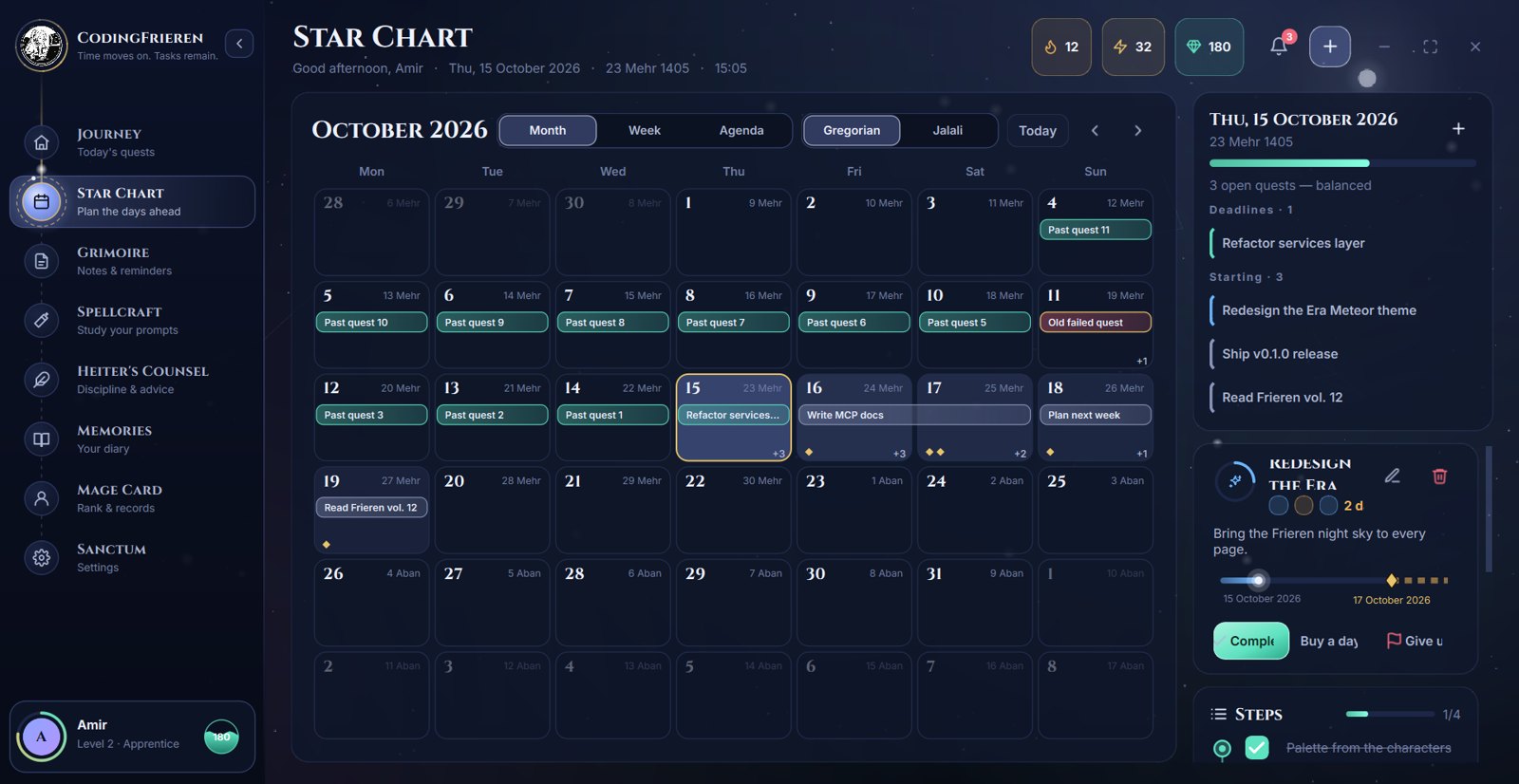This screenshot has height=784, width=1519.
Task: Click the green Complete button
Action: click(1251, 641)
